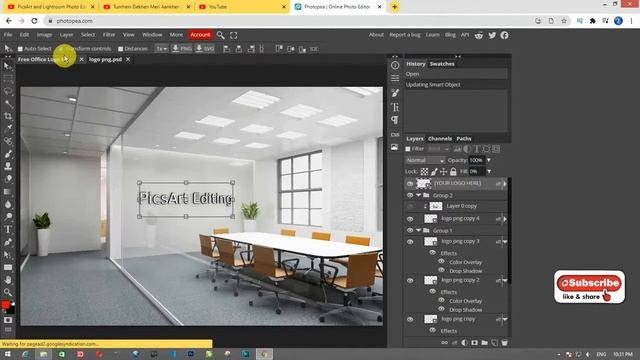Open the Image menu
Screen dimensions: 640x360
tap(44, 35)
